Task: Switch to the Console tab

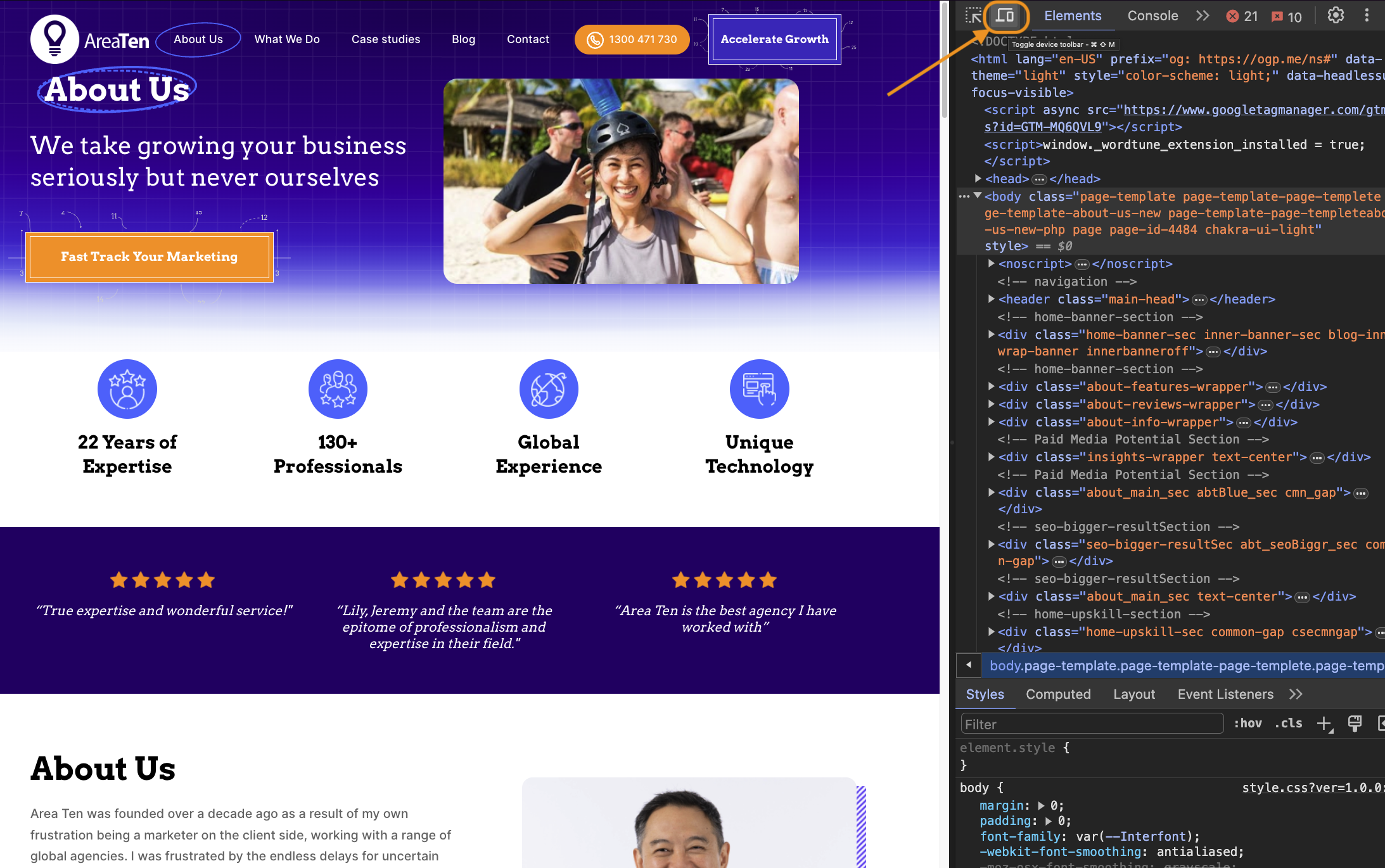Action: (1152, 16)
